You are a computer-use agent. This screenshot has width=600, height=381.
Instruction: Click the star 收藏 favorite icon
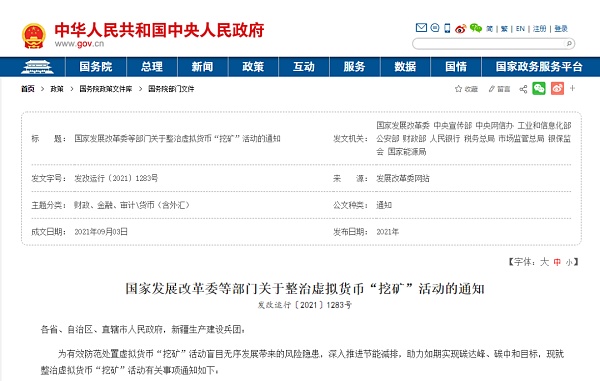[x=458, y=89]
